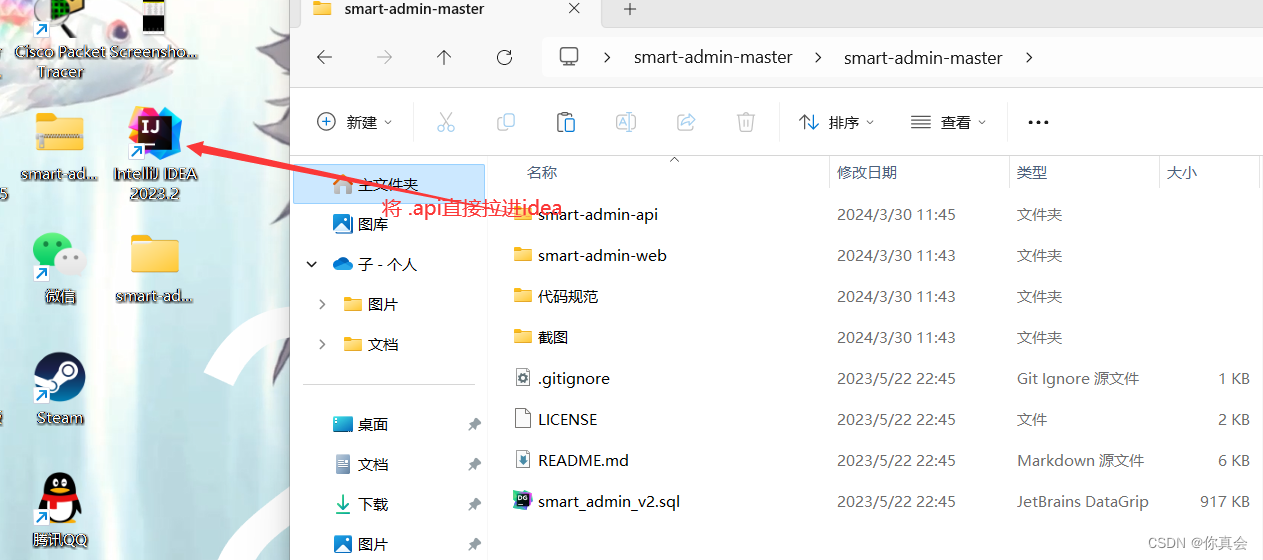
Task: Refresh the current folder view
Action: point(504,57)
